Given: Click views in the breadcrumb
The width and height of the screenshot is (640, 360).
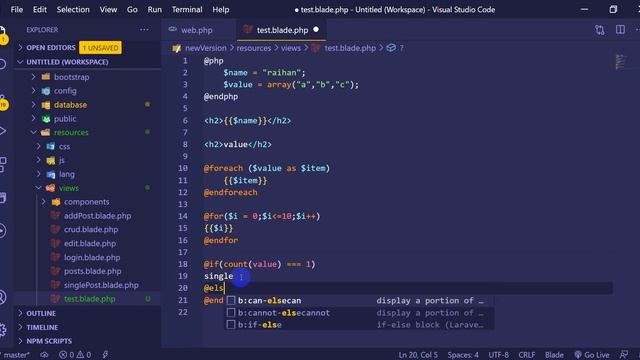Looking at the screenshot, I should click(291, 48).
